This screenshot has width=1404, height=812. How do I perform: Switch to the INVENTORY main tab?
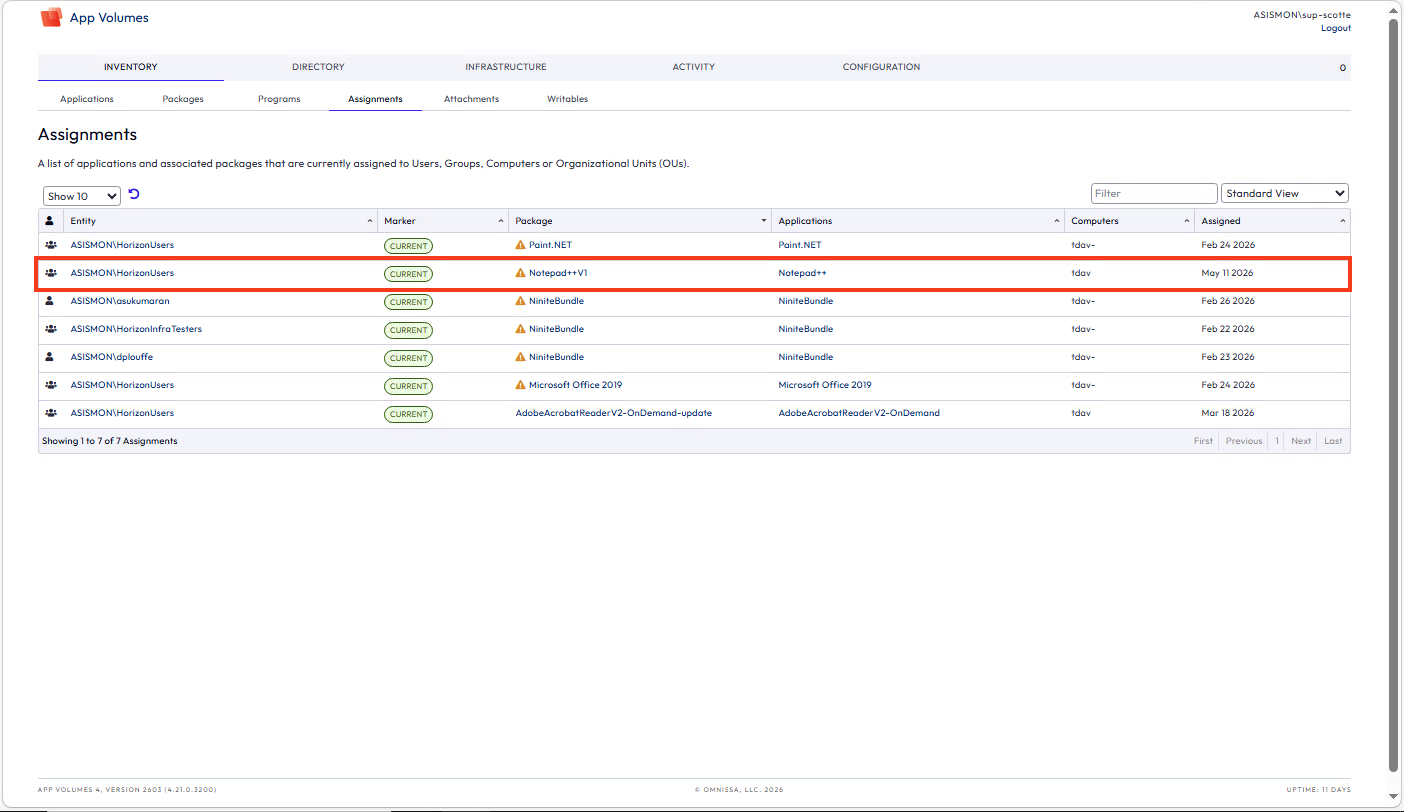tap(131, 67)
